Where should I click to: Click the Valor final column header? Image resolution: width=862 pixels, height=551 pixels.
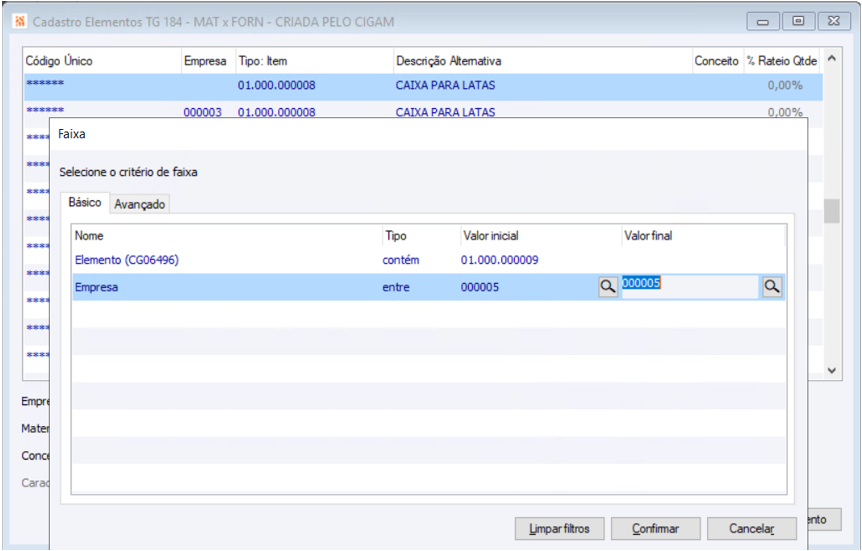click(703, 235)
